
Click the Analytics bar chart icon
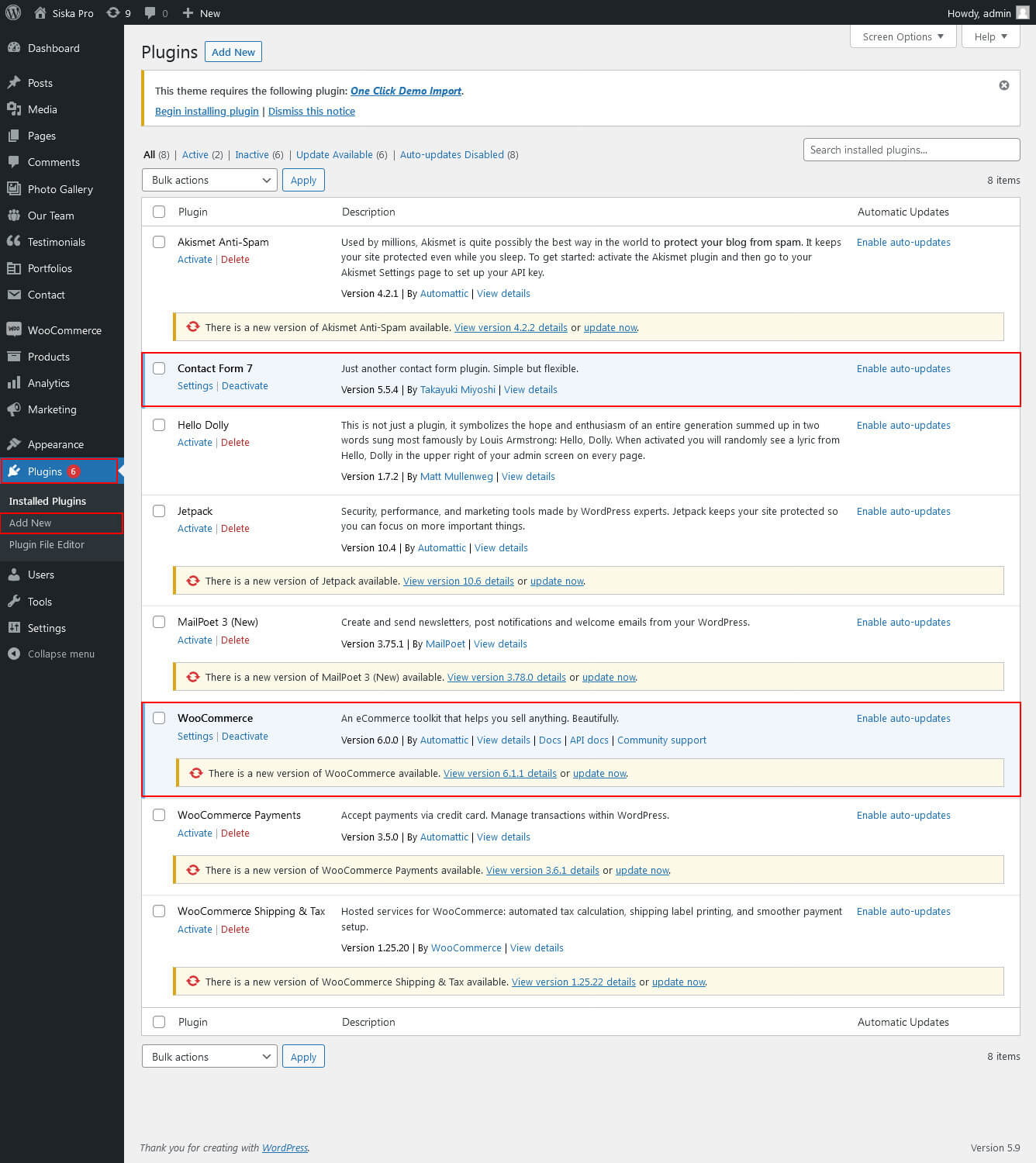coord(14,382)
